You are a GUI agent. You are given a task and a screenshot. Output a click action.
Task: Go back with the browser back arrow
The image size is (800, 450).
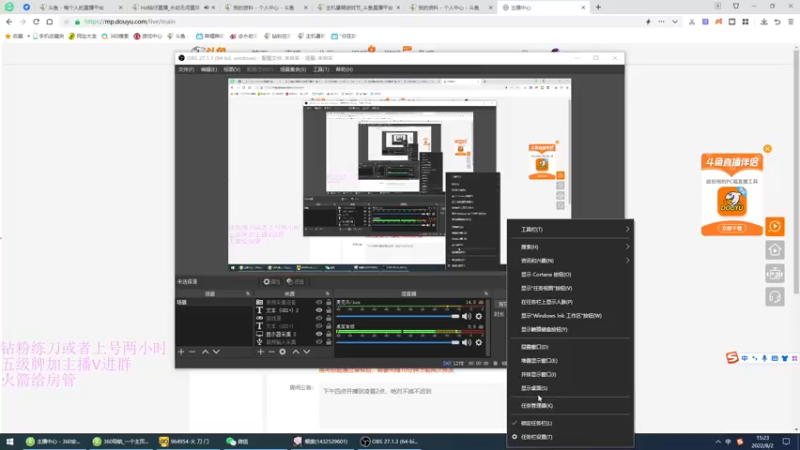click(9, 22)
